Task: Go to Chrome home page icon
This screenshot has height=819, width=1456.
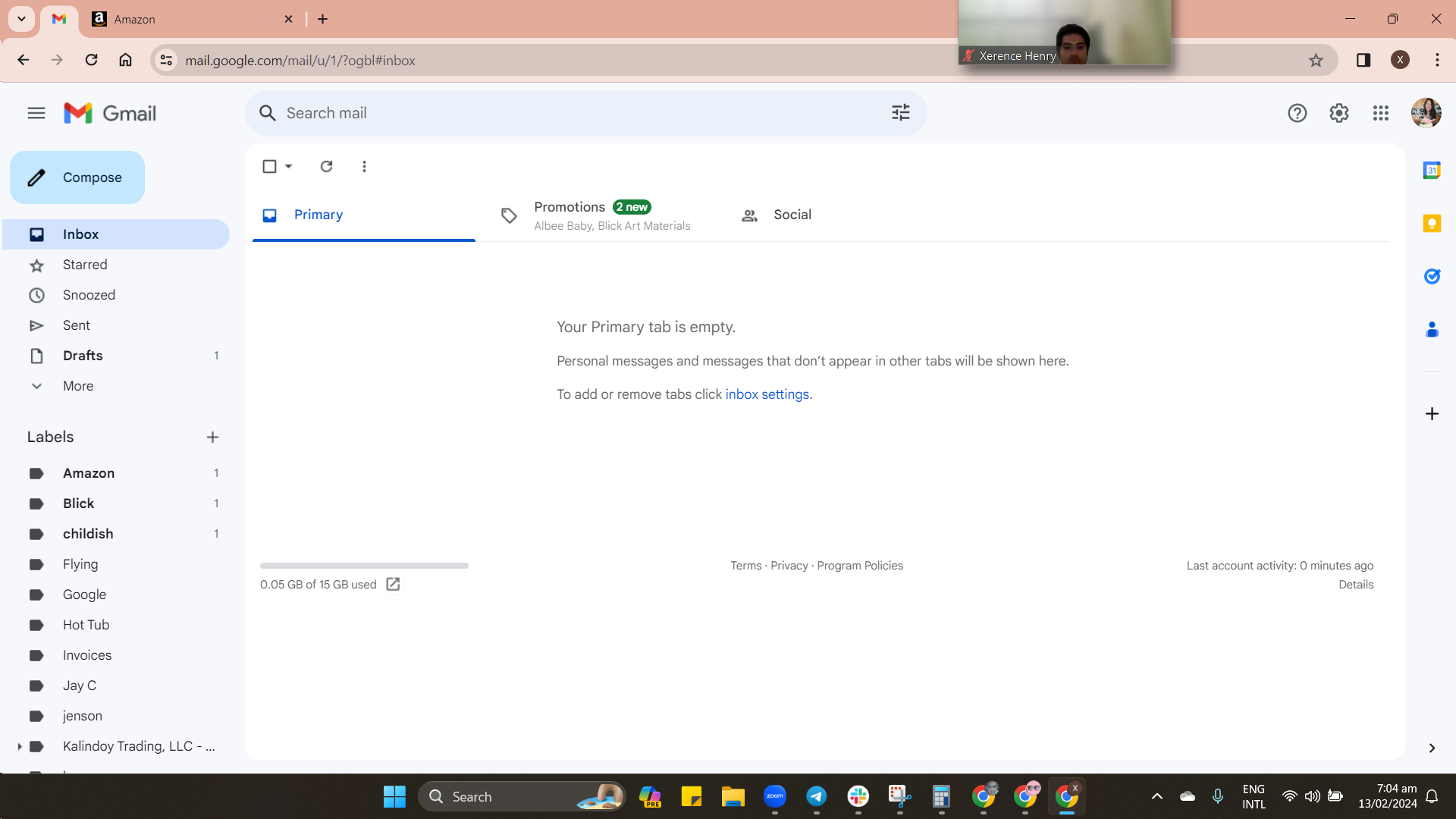Action: (x=125, y=60)
